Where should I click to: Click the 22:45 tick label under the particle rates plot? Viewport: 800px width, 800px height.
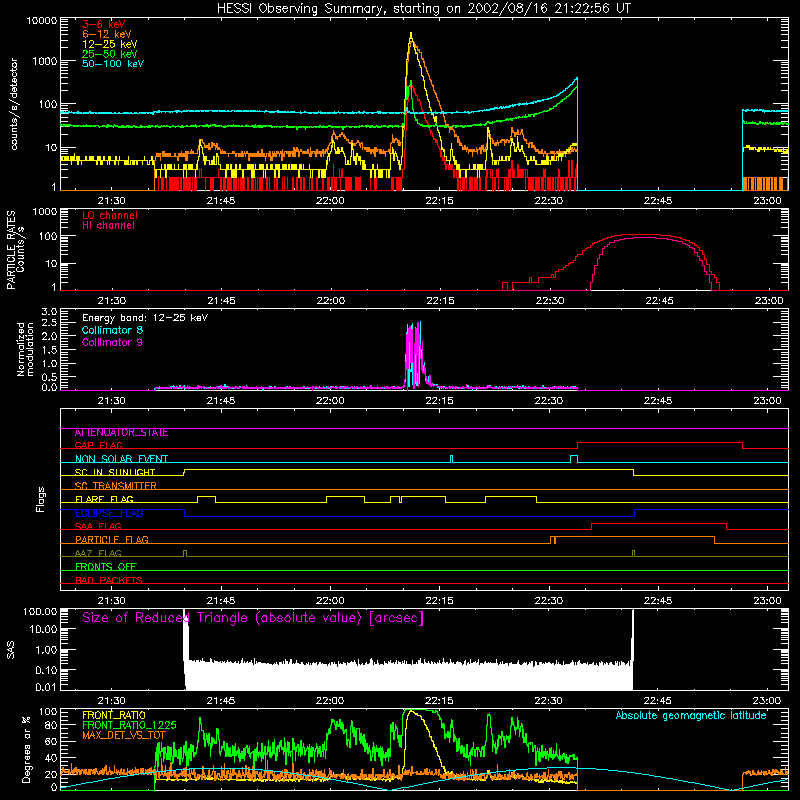pyautogui.click(x=659, y=301)
